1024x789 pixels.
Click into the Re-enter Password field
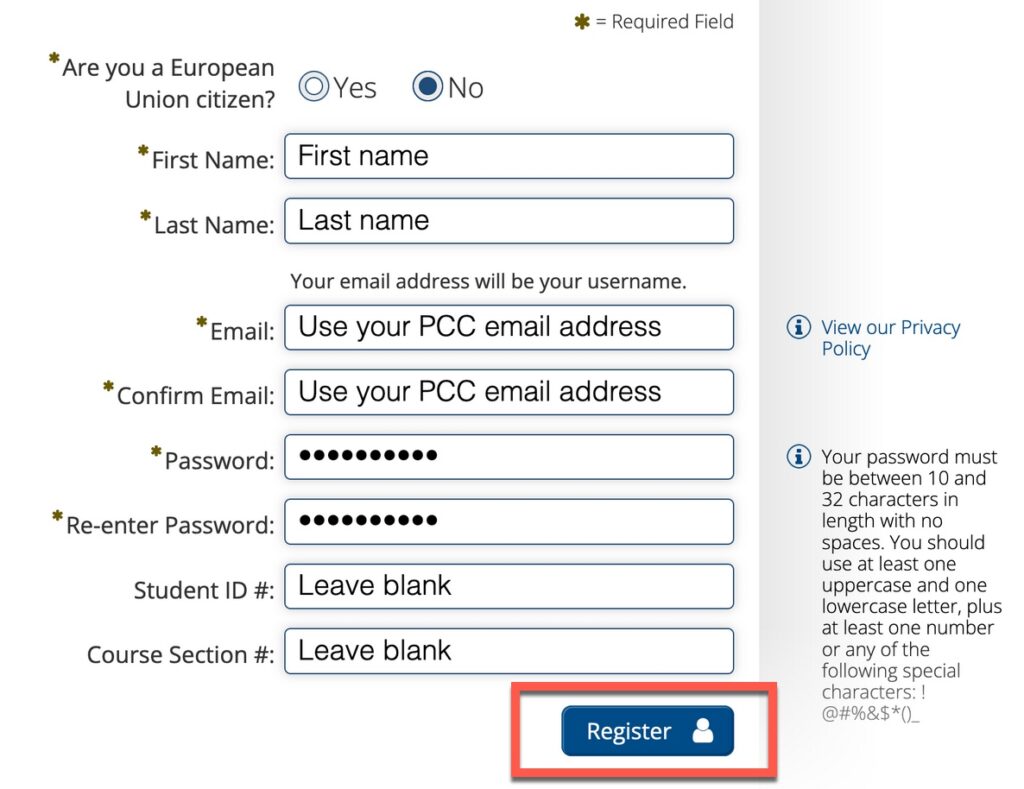point(508,521)
